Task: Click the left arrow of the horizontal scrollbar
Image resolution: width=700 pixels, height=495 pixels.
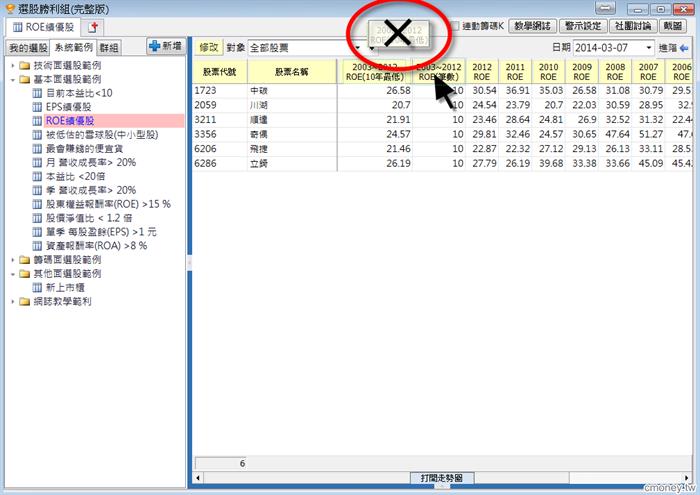Action: pyautogui.click(x=198, y=478)
